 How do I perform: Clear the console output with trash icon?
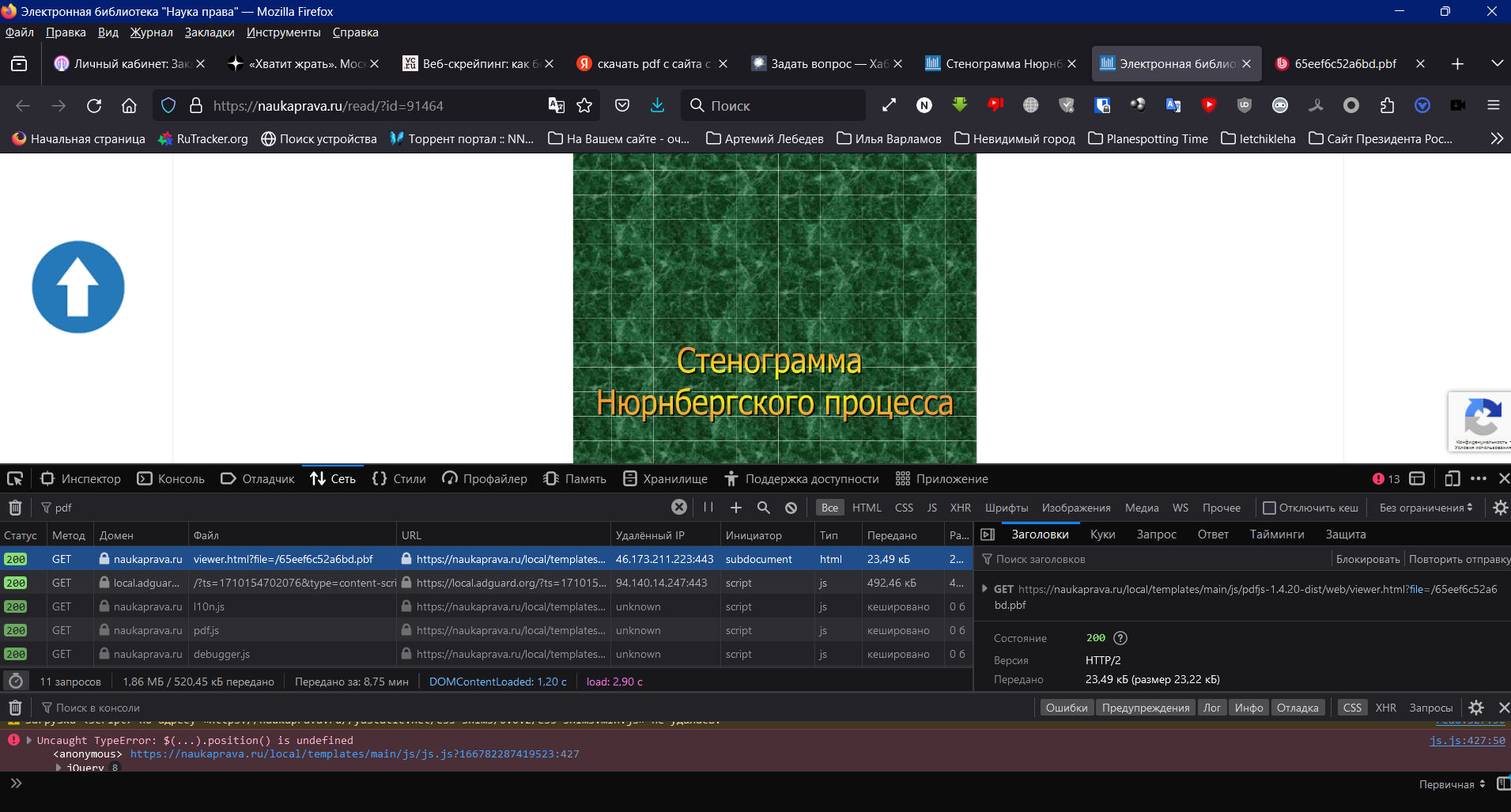(15, 708)
